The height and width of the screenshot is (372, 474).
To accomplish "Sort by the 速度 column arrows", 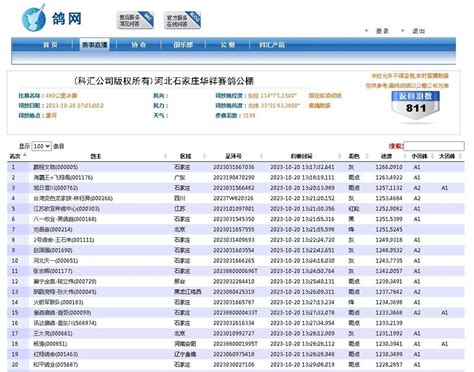I will tap(405, 156).
